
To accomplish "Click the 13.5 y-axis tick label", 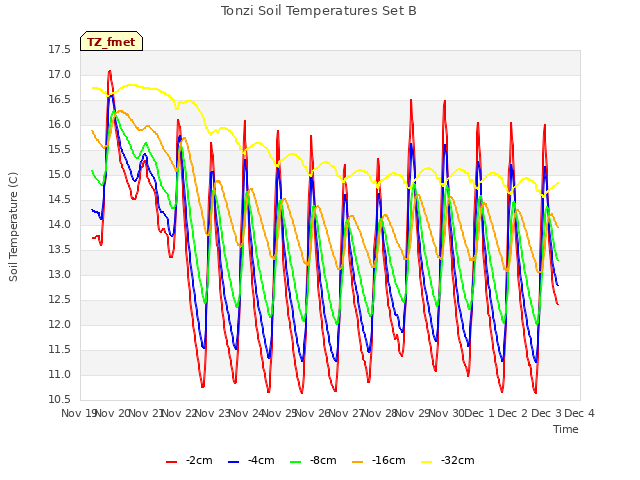I will coord(60,250).
